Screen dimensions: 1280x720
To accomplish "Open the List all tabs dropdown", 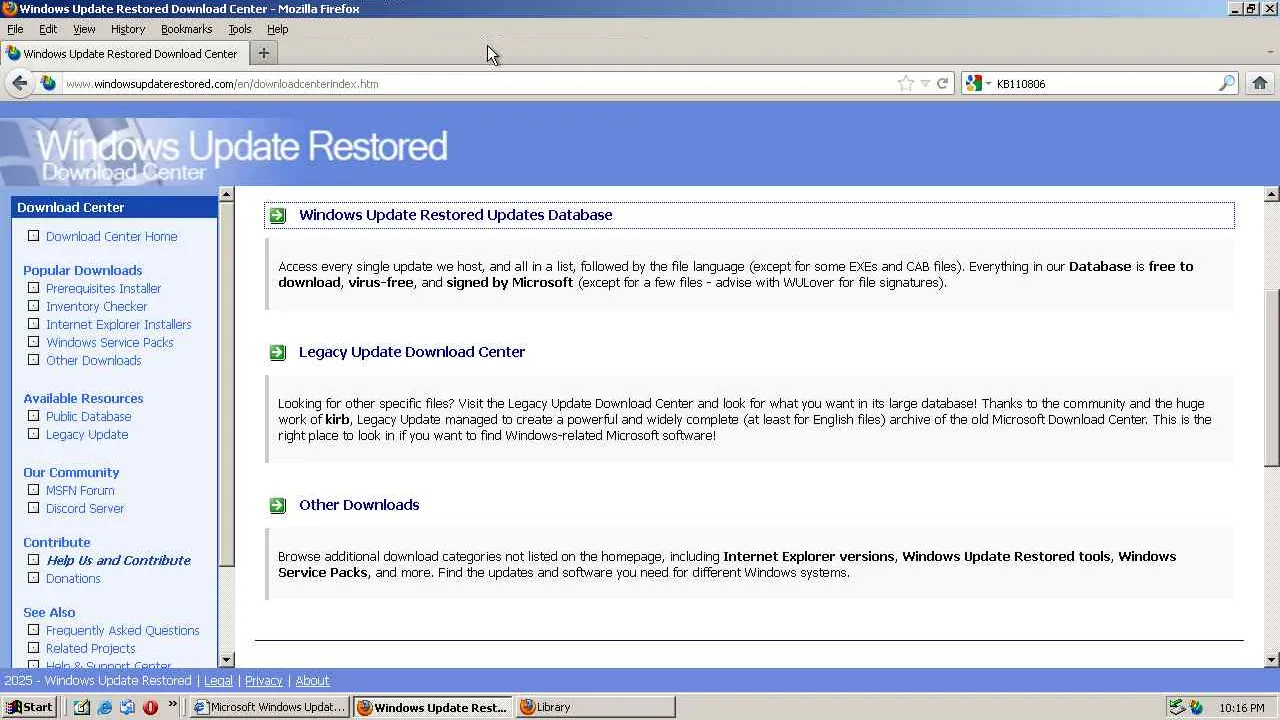I will tap(1269, 53).
